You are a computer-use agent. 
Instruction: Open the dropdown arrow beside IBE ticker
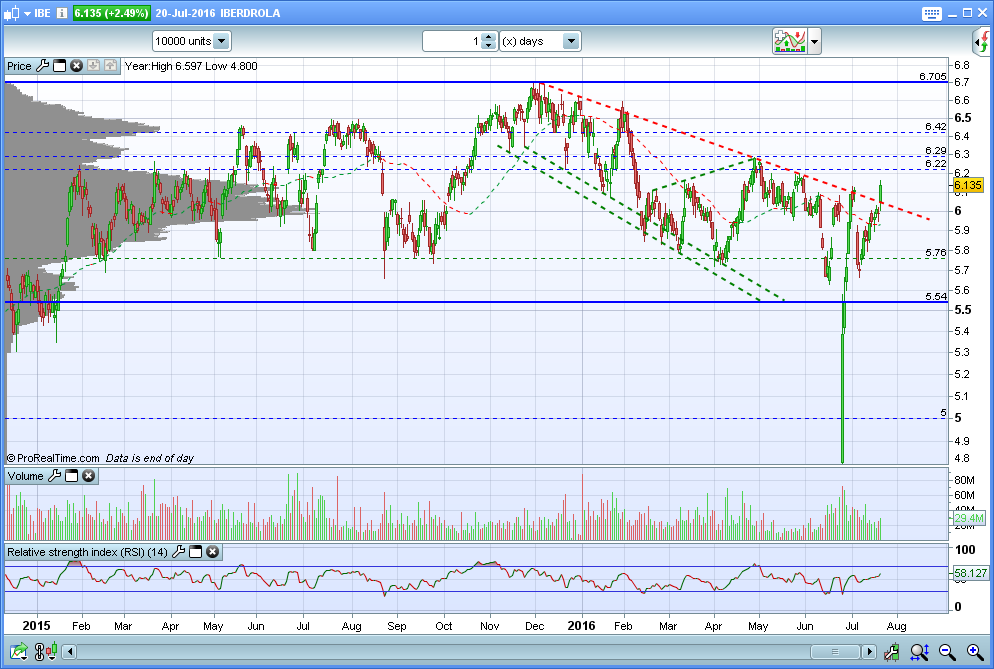tap(27, 13)
